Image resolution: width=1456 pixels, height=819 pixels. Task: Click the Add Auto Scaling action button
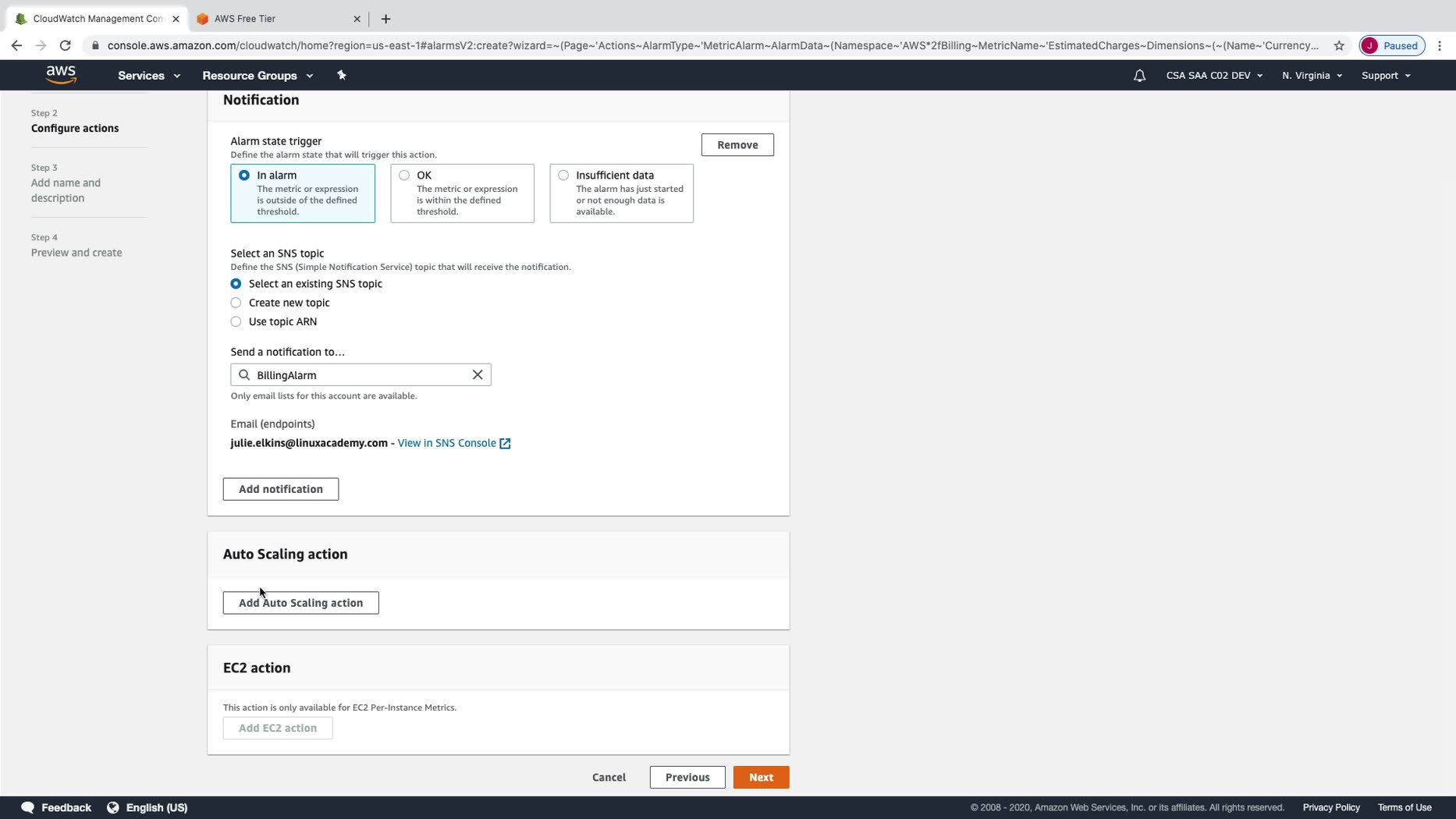click(301, 603)
